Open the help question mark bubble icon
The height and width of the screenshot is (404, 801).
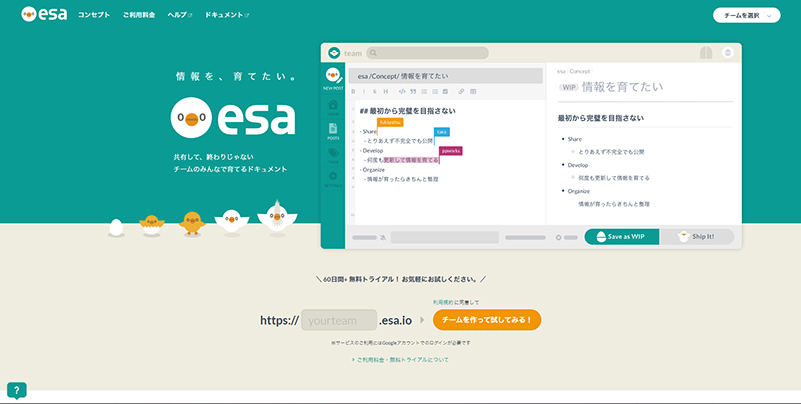[x=17, y=390]
